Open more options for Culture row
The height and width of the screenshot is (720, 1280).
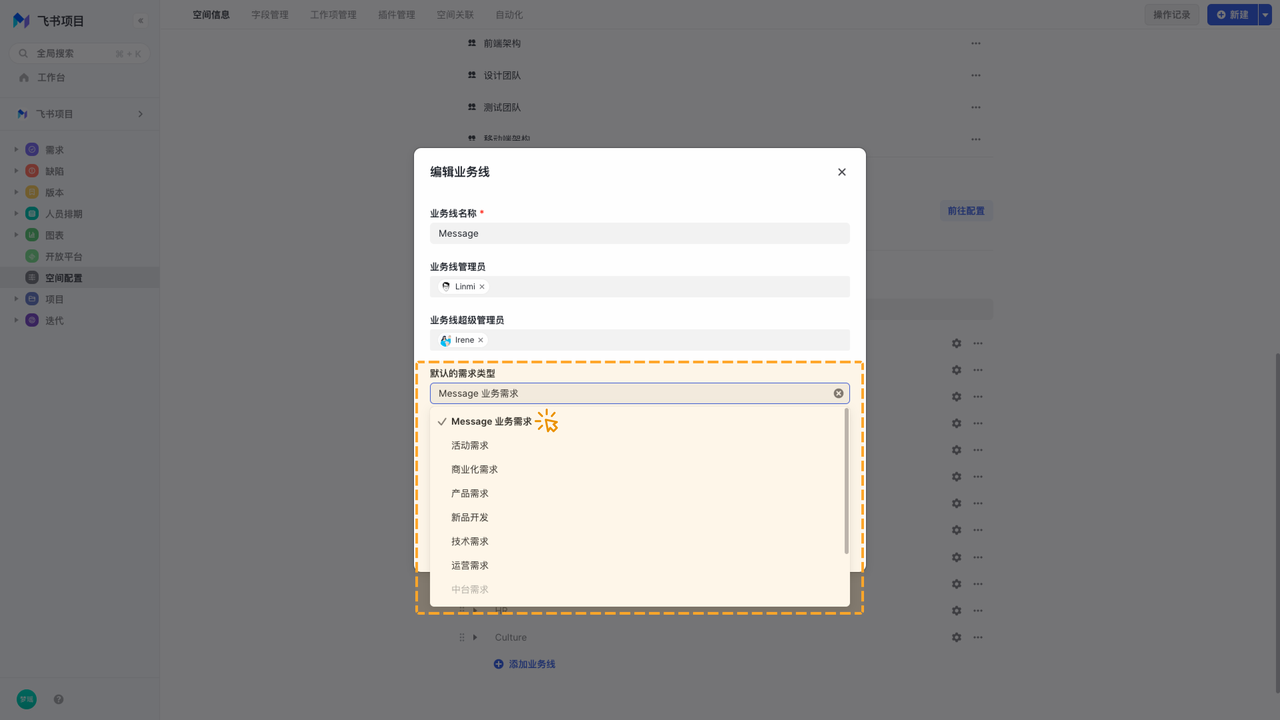pyautogui.click(x=978, y=637)
